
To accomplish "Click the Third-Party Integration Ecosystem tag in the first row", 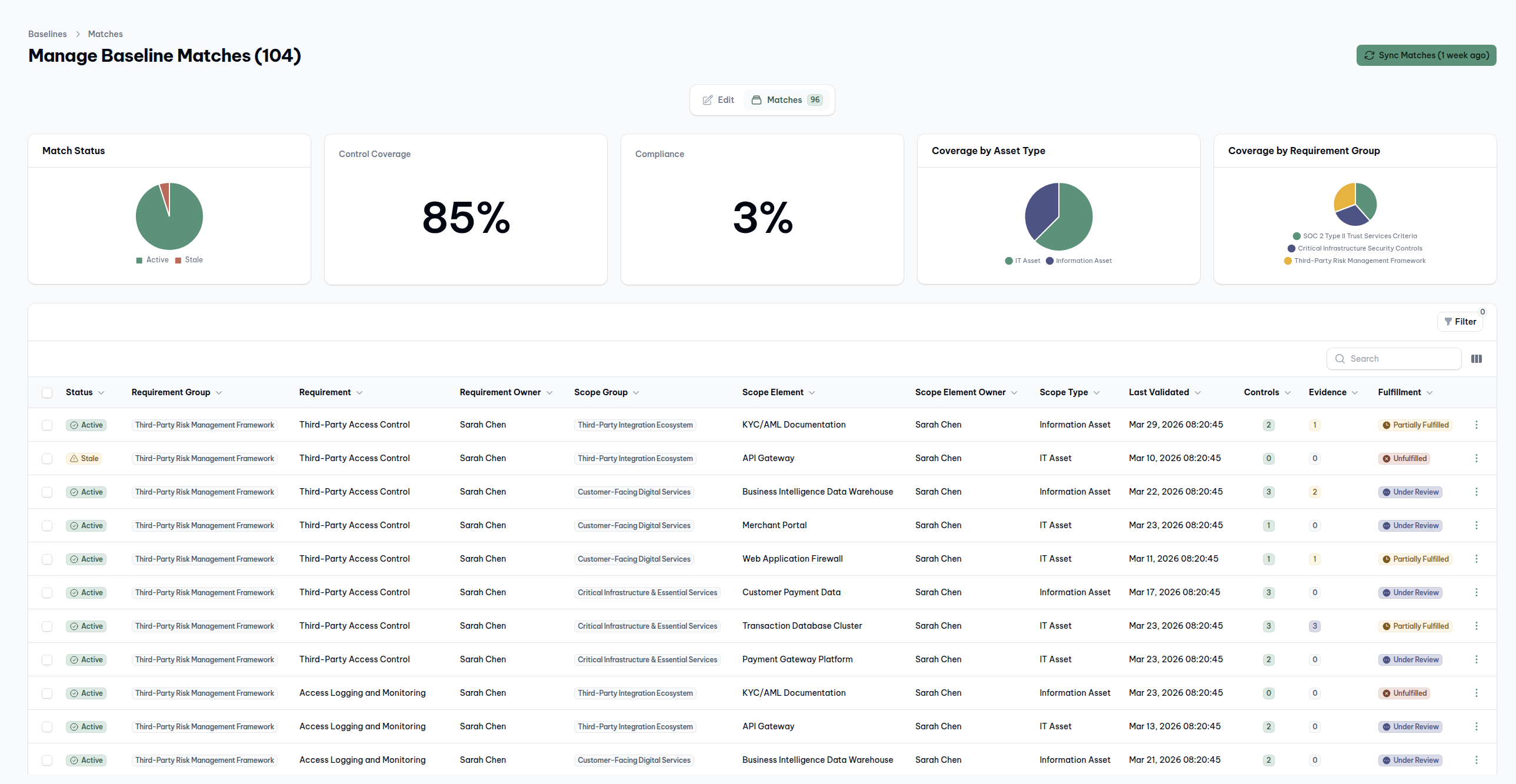I will click(634, 425).
